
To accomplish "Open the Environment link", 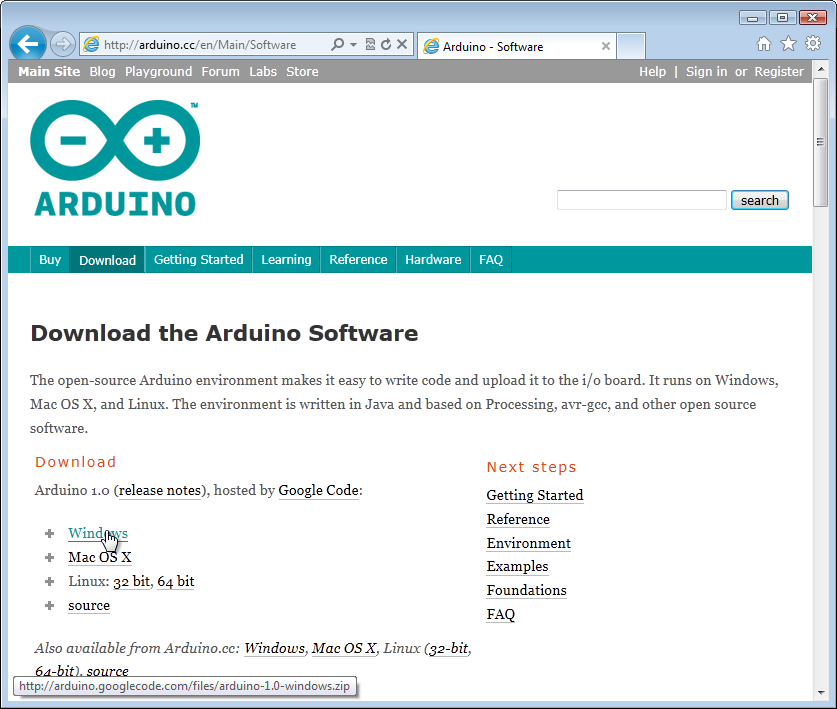I will point(529,543).
